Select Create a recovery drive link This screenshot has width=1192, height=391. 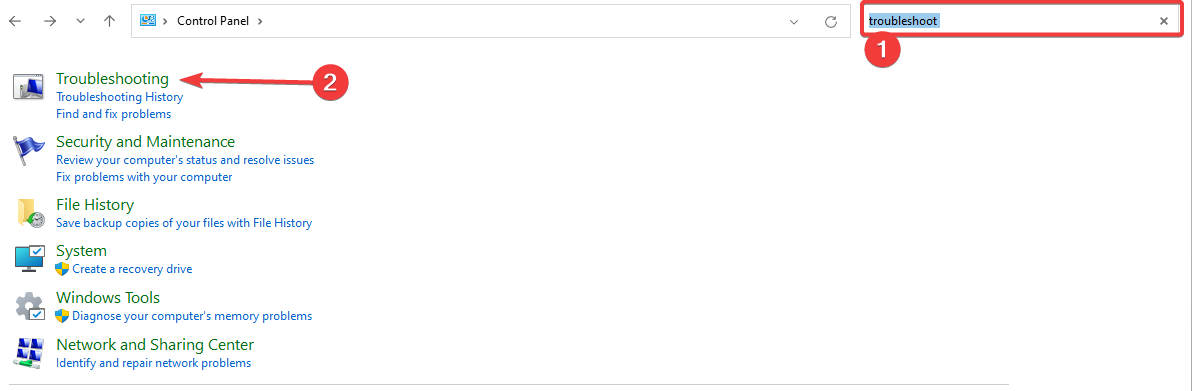point(132,269)
